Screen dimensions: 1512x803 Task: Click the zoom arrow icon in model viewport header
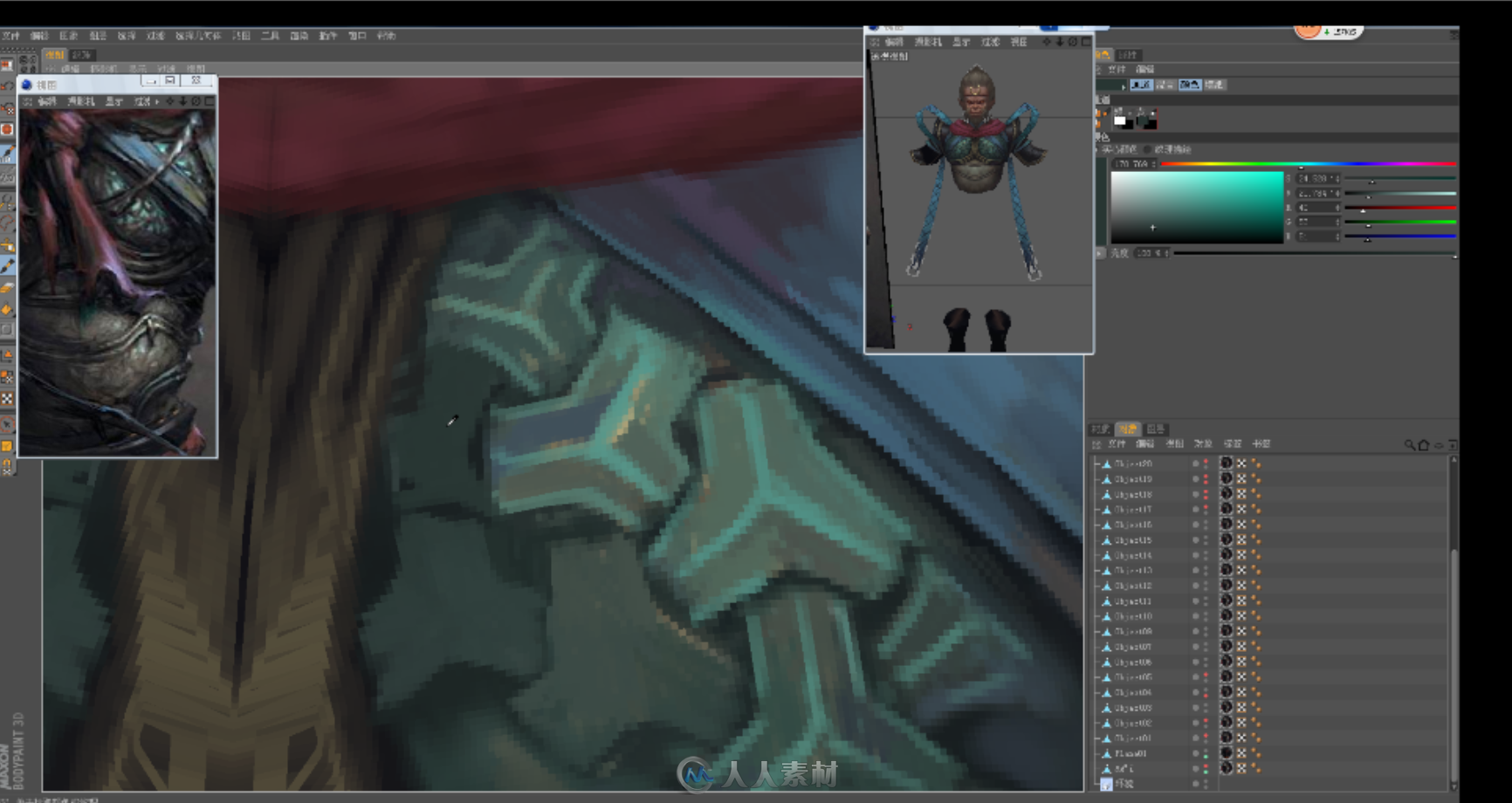[1059, 41]
